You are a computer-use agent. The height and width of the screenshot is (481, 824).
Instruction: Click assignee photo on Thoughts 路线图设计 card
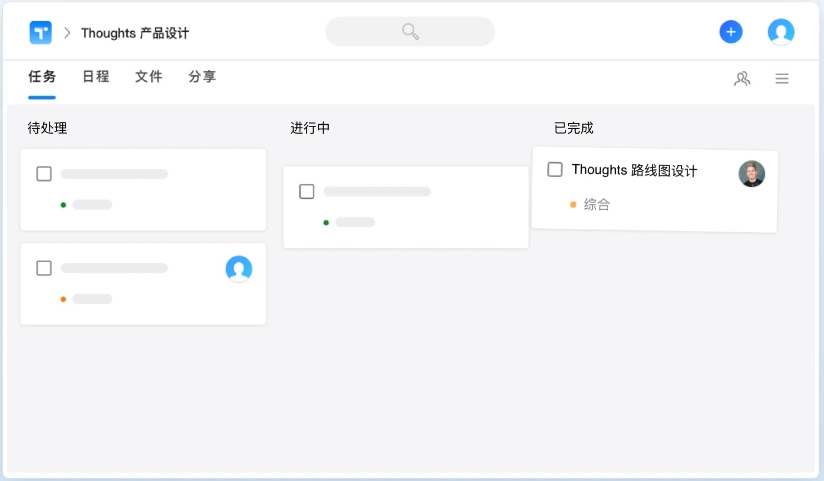[752, 174]
